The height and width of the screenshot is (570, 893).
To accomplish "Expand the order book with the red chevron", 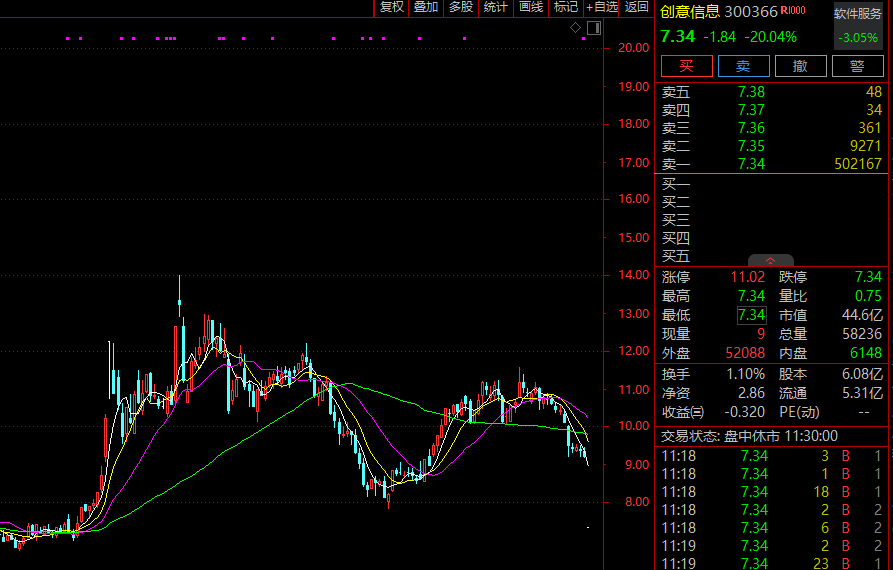I will 771,260.
